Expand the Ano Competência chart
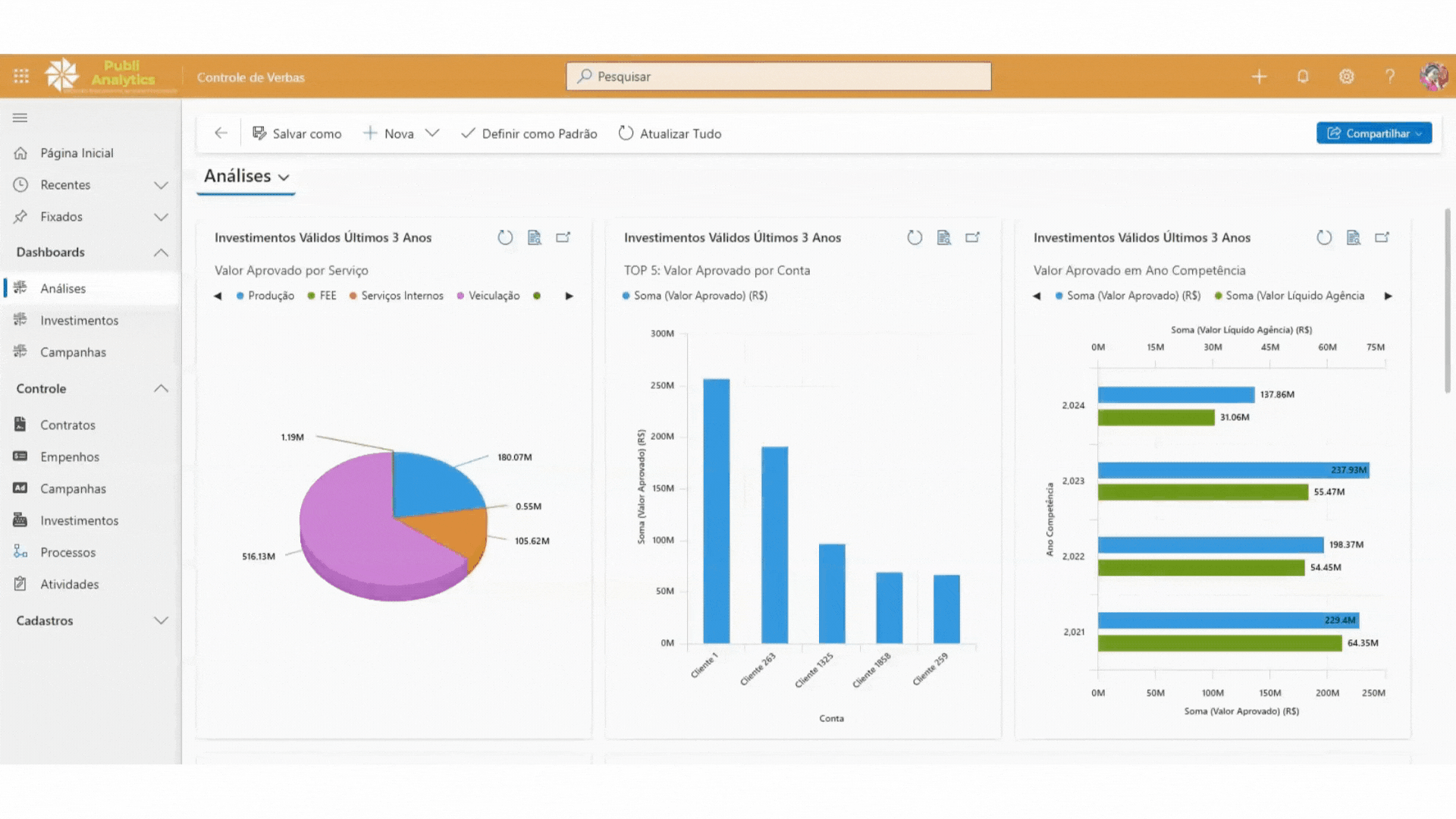This screenshot has height=819, width=1456. pos(1382,237)
